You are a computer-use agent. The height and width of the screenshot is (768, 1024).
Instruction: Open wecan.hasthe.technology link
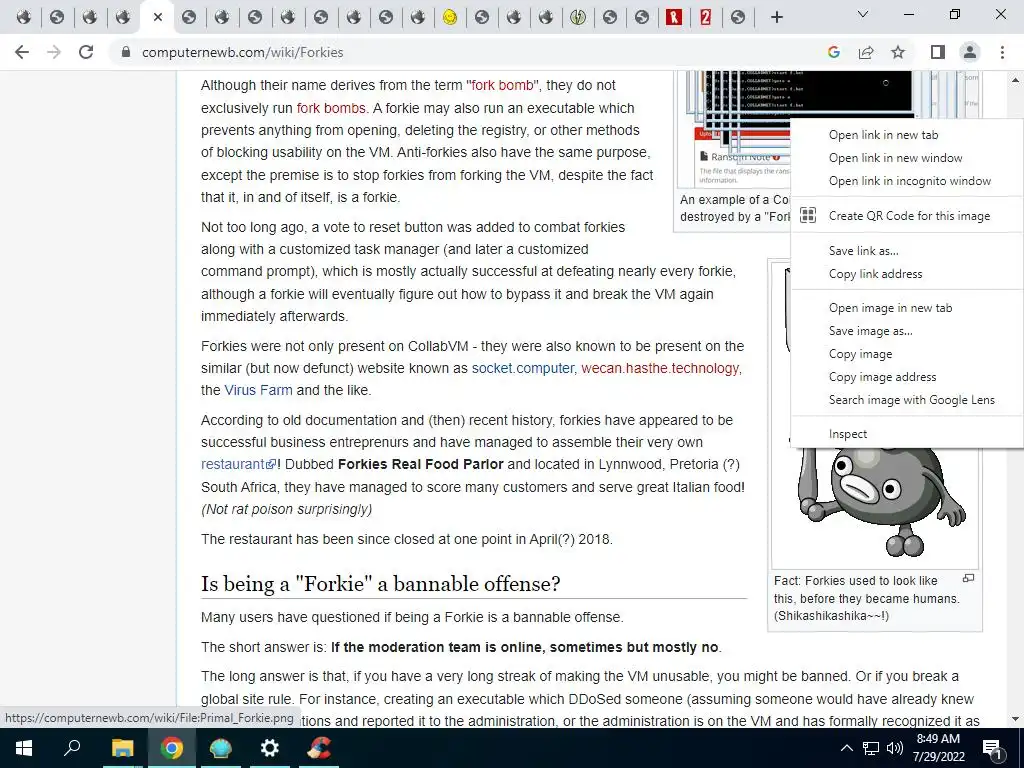[660, 368]
